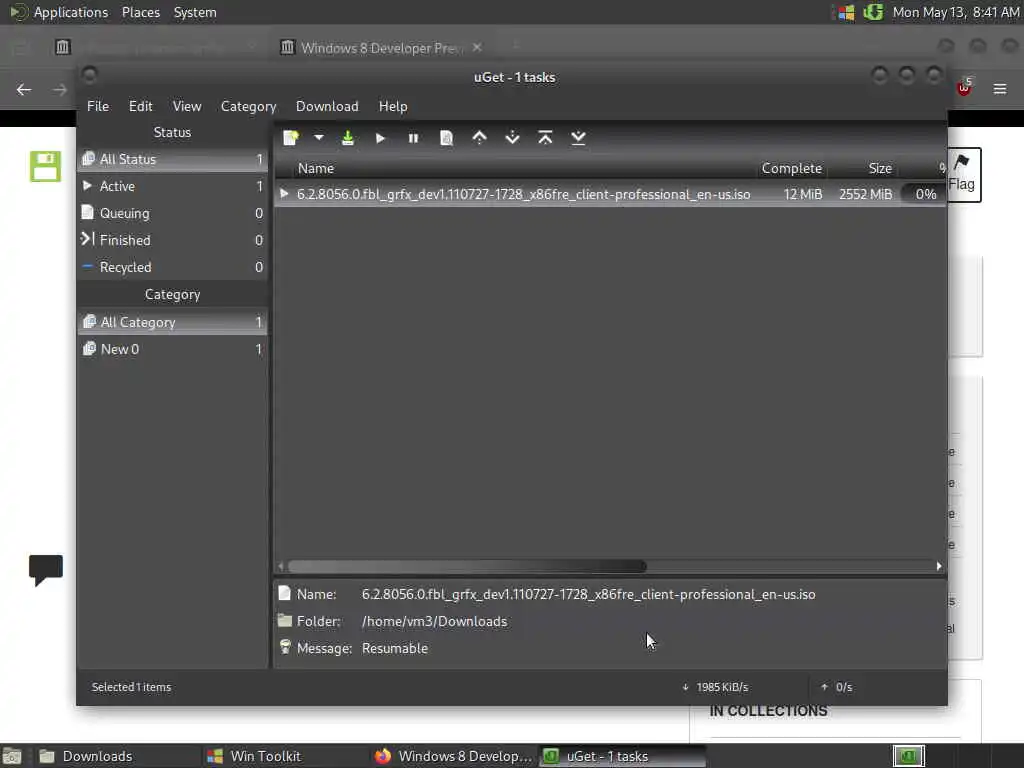The image size is (1024, 768).
Task: Select the Queuing status filter
Action: tap(172, 213)
